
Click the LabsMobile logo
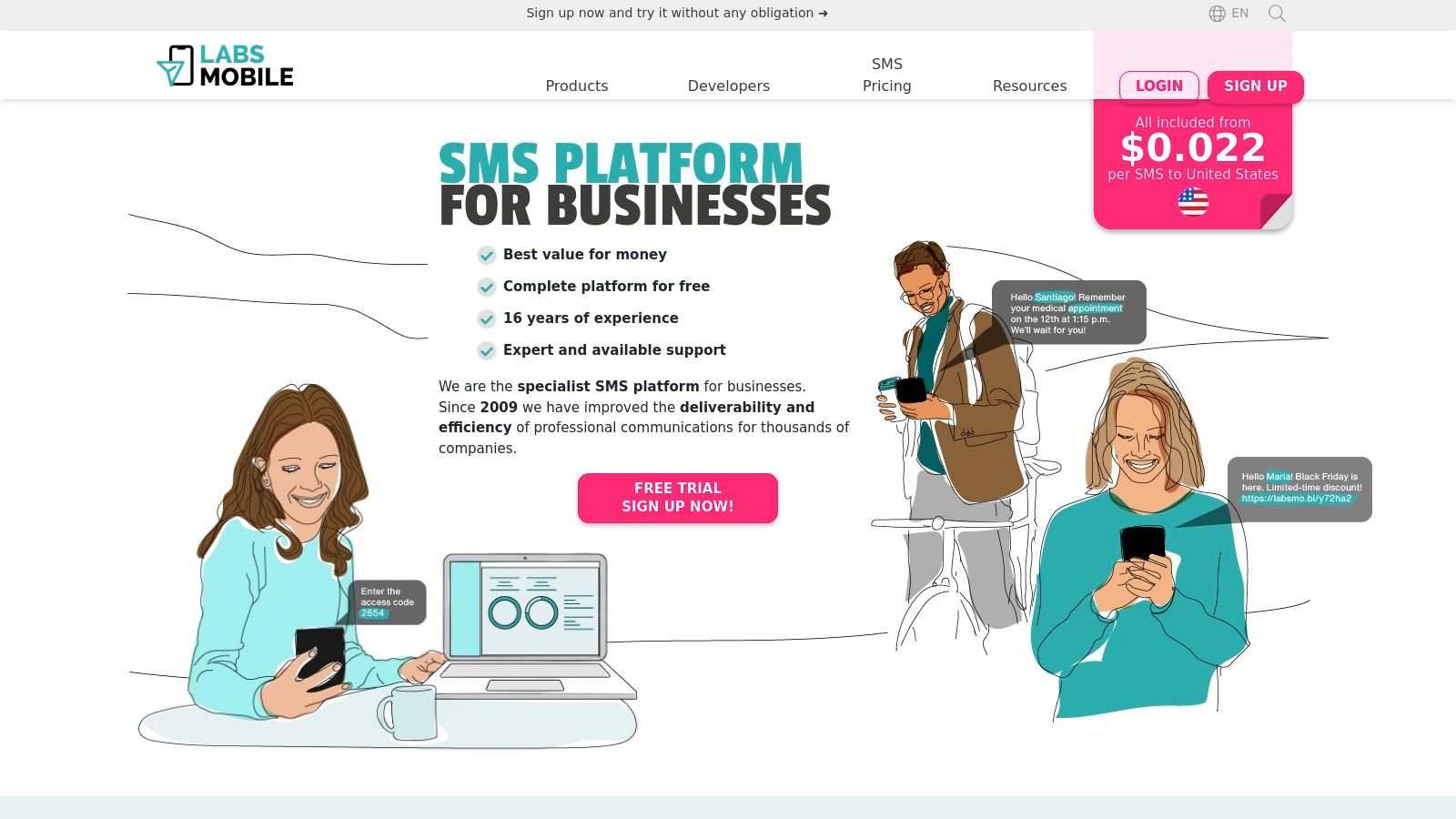click(225, 66)
